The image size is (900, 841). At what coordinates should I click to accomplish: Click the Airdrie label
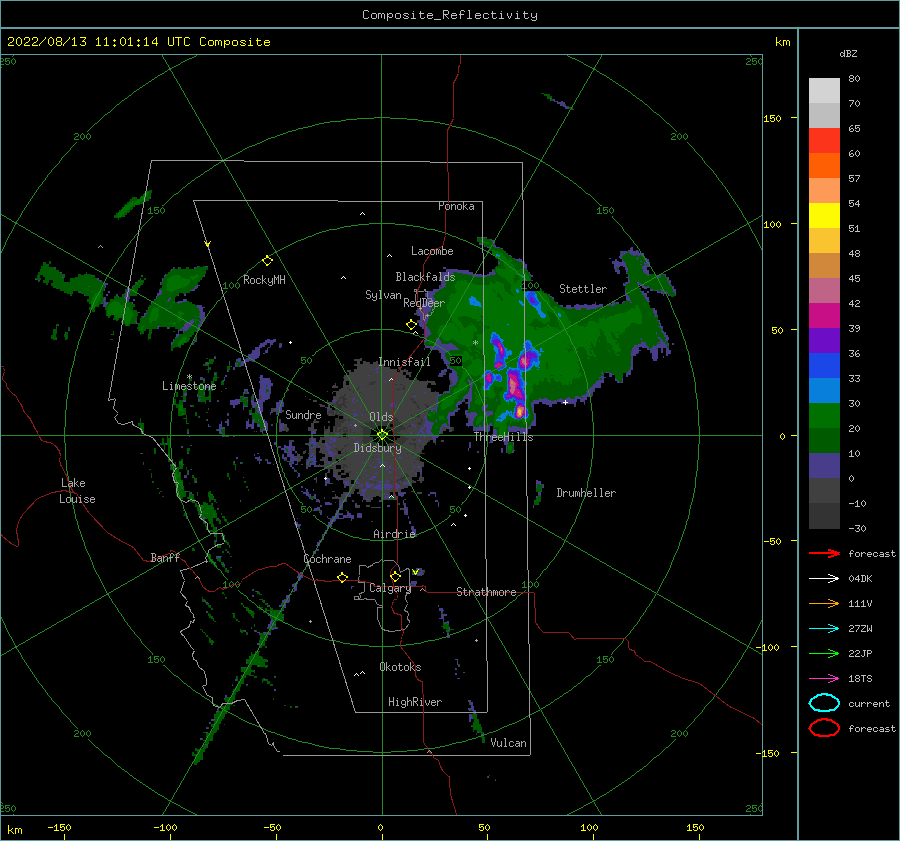[394, 534]
